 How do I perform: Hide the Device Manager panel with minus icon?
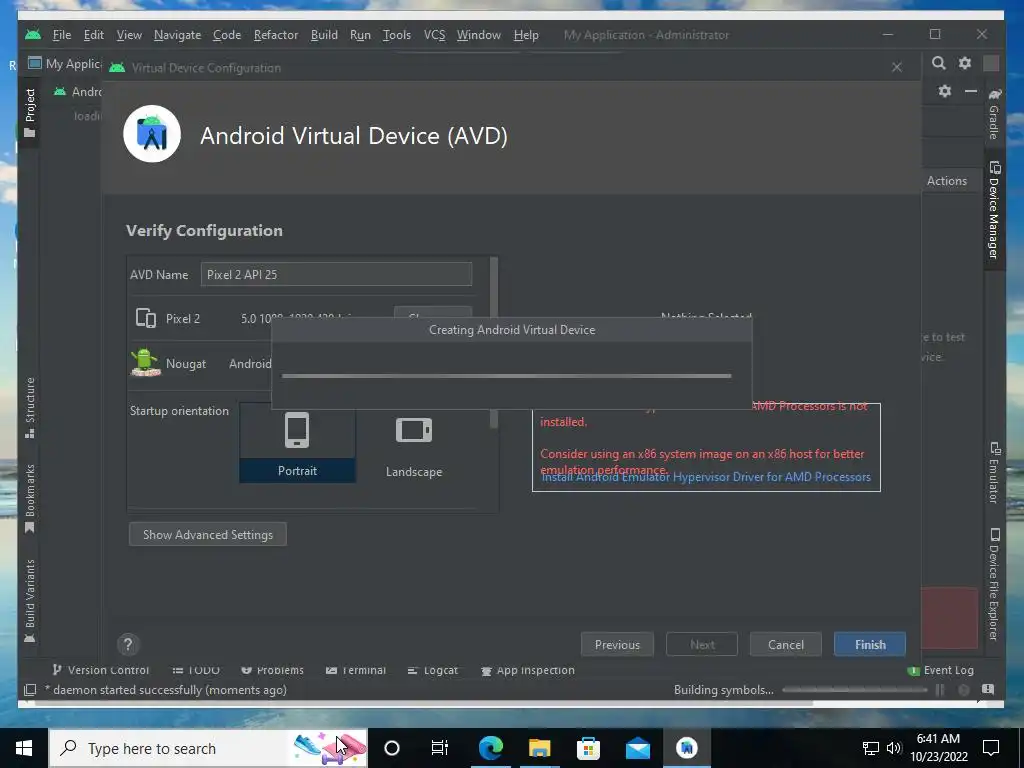point(971,91)
